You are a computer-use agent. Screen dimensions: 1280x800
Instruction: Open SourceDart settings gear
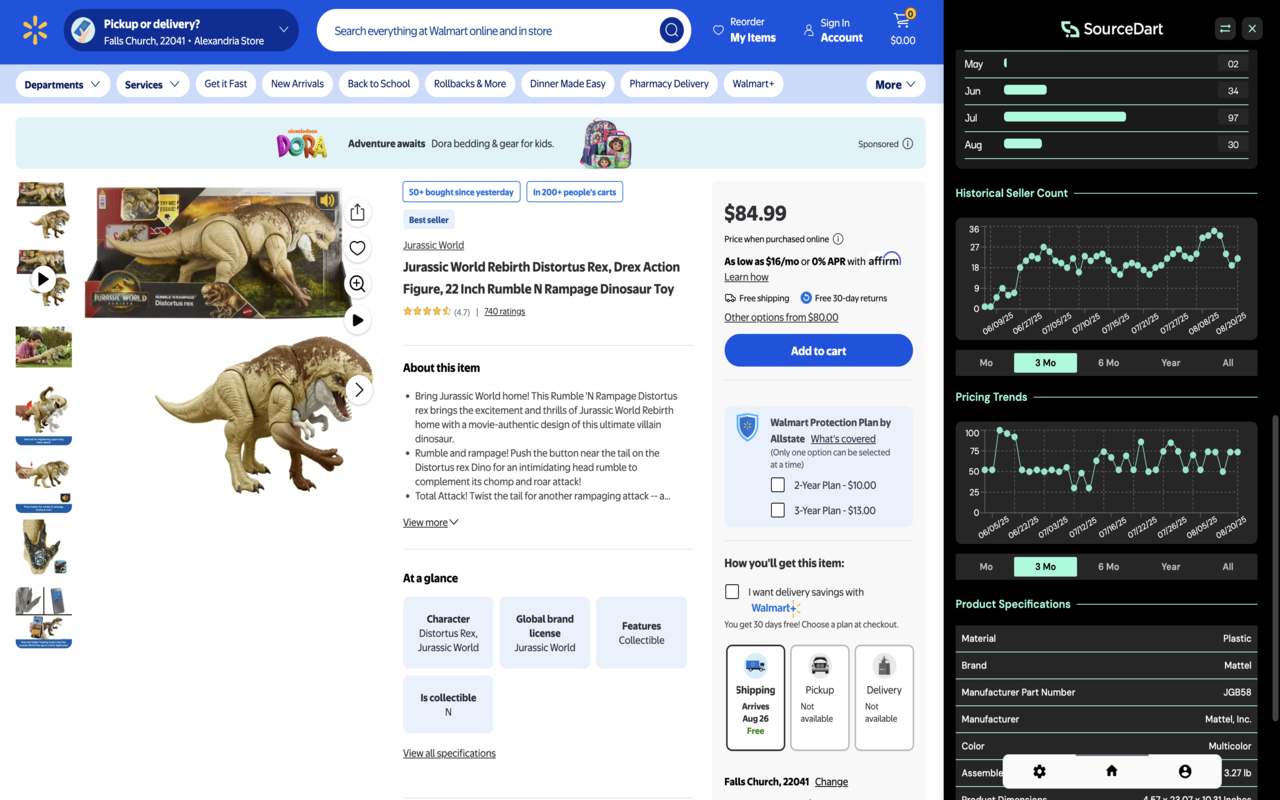point(1039,771)
